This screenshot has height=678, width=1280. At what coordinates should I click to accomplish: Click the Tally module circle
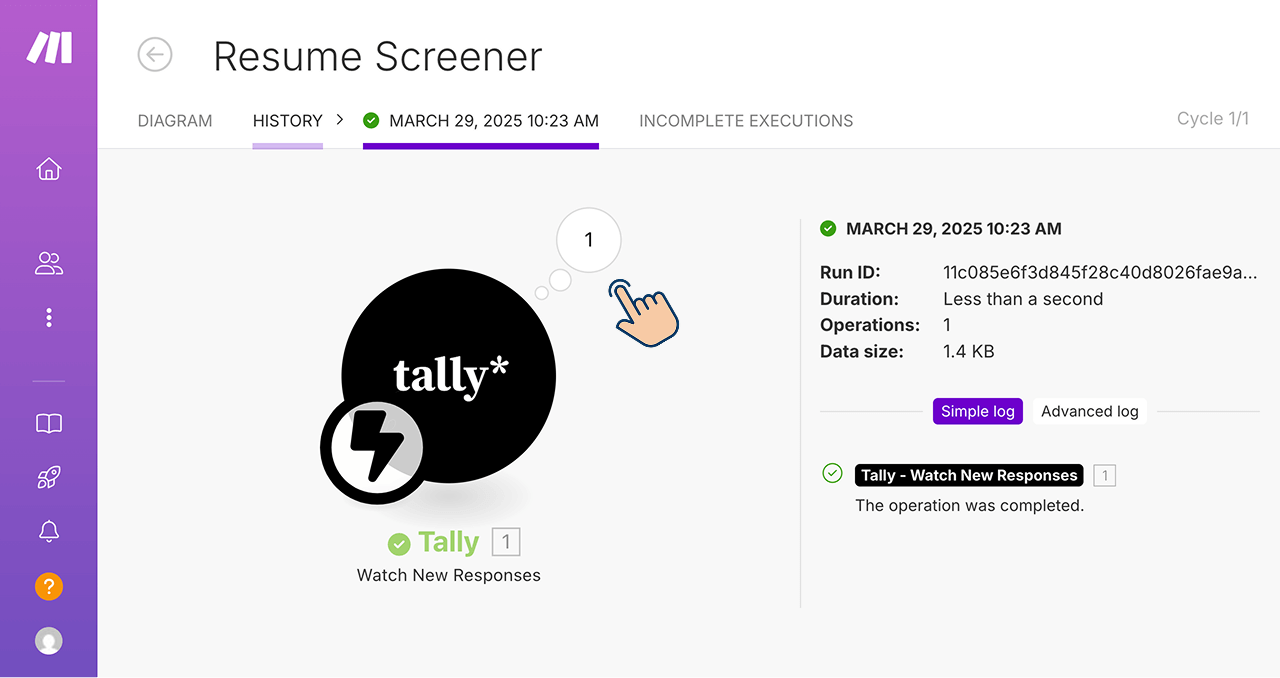(448, 376)
